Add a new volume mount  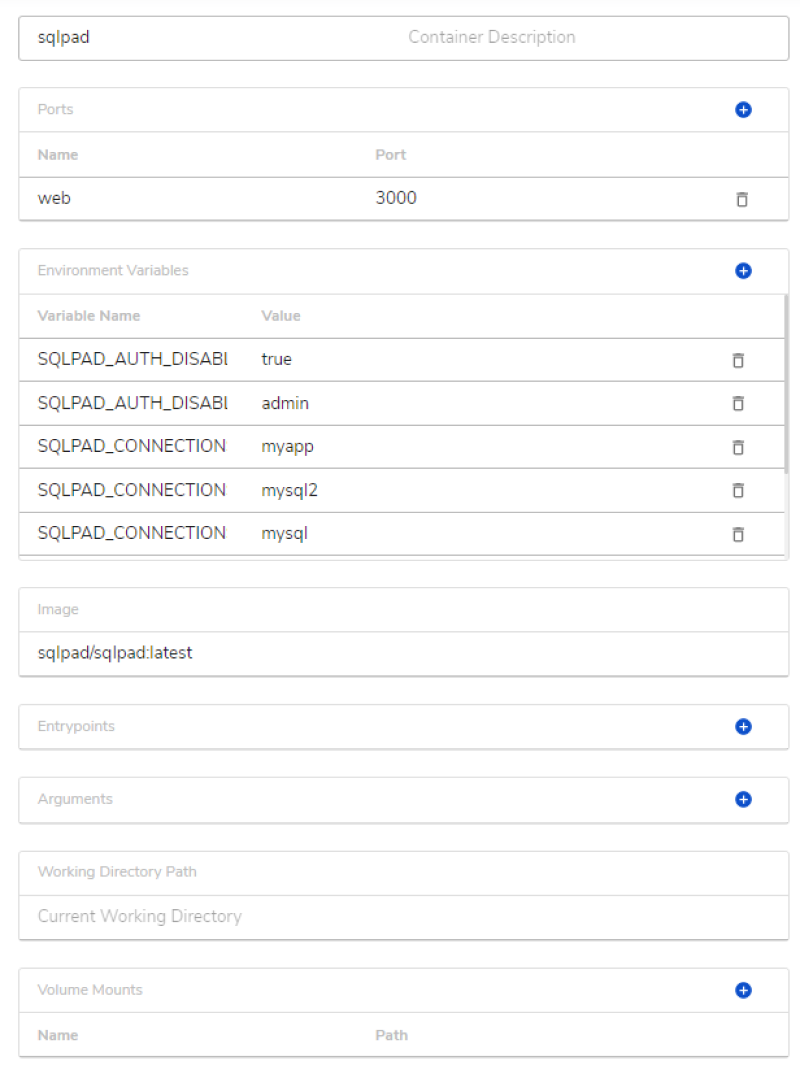point(743,990)
